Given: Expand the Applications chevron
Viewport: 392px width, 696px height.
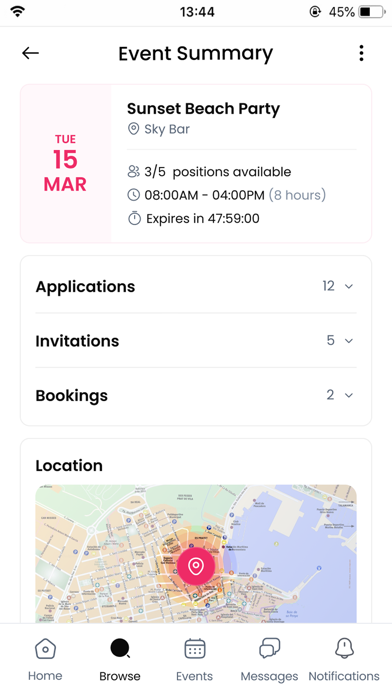Looking at the screenshot, I should coord(349,286).
